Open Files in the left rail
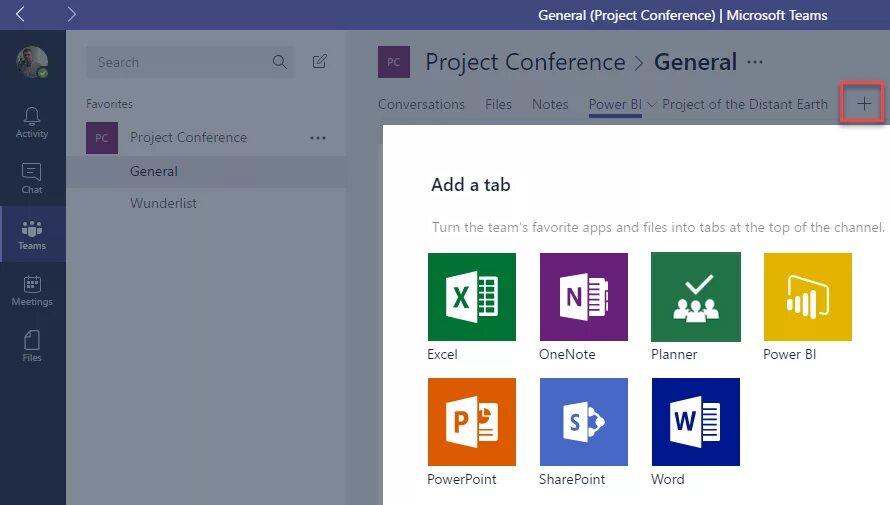 pos(32,346)
